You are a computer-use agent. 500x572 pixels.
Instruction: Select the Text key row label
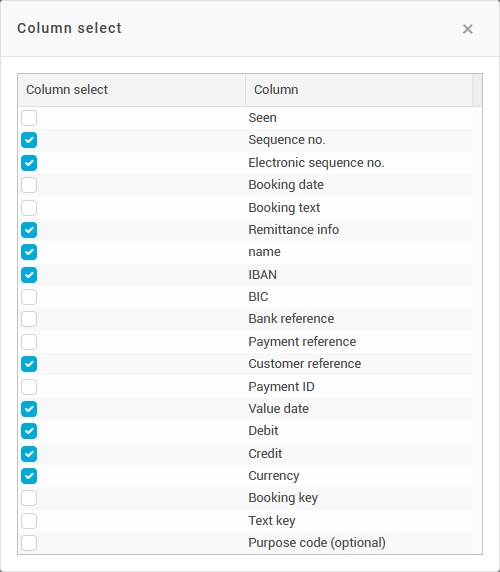tap(272, 521)
